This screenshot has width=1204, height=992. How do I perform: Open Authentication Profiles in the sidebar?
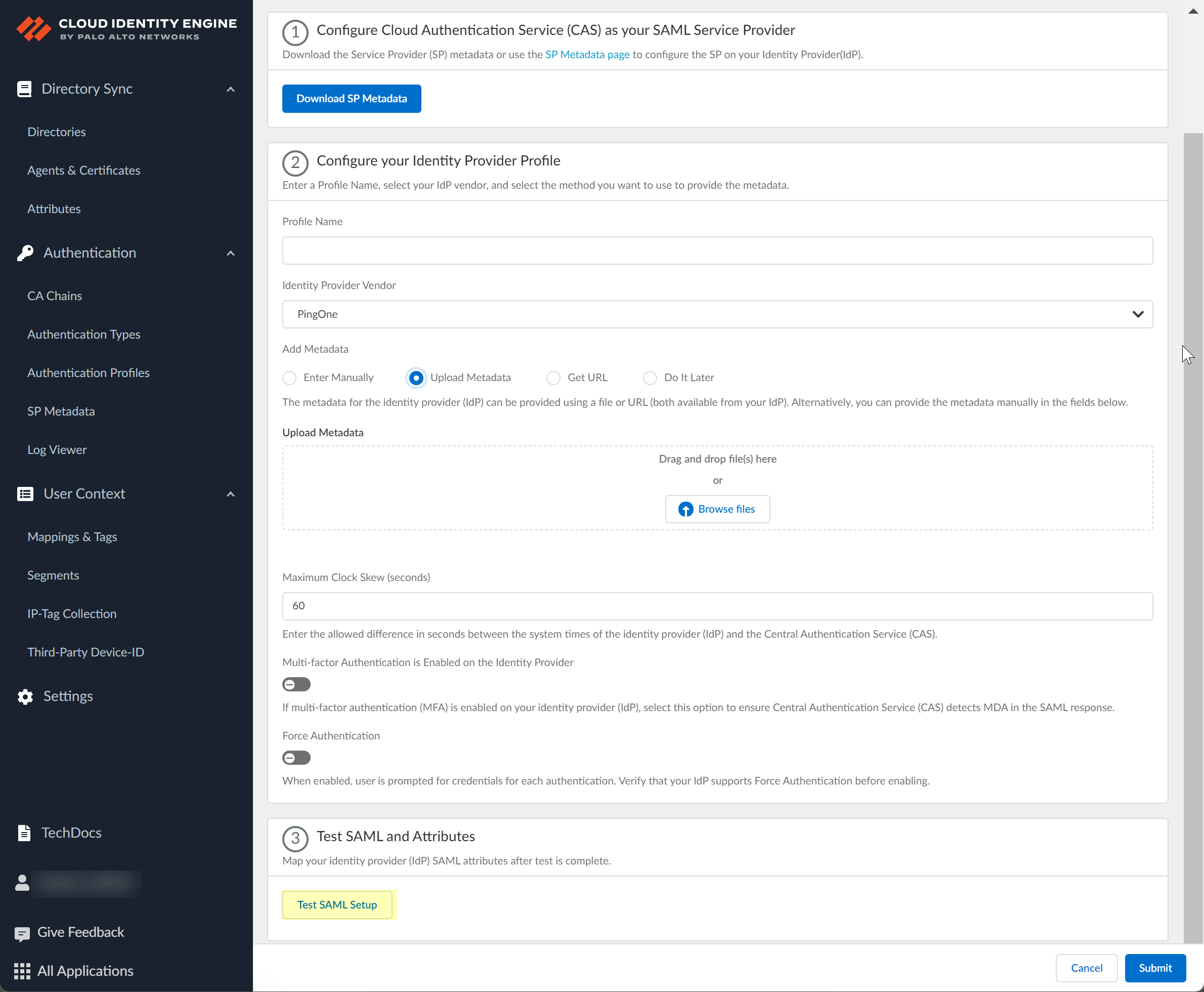[x=89, y=373]
